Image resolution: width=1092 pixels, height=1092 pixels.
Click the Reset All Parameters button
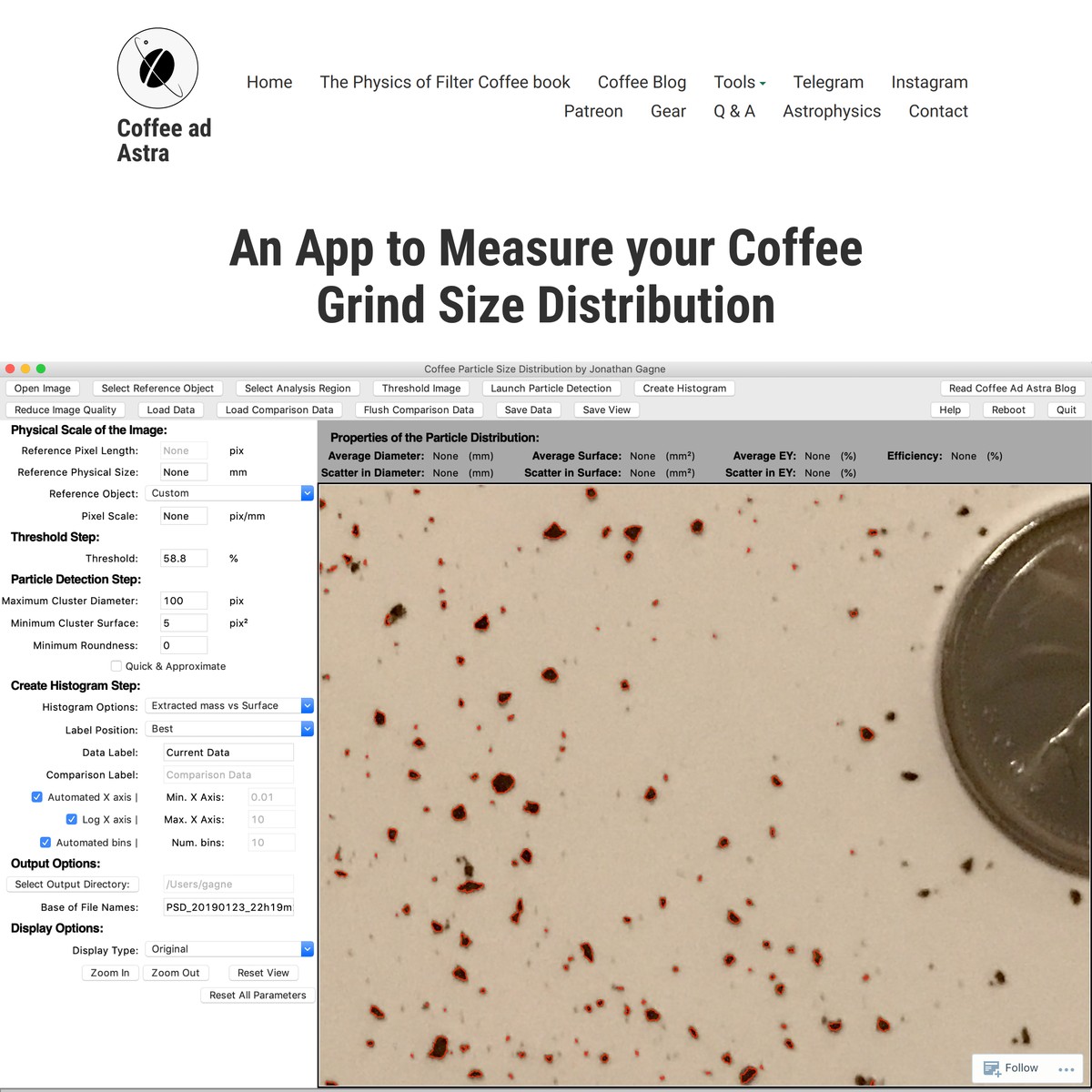tap(258, 995)
